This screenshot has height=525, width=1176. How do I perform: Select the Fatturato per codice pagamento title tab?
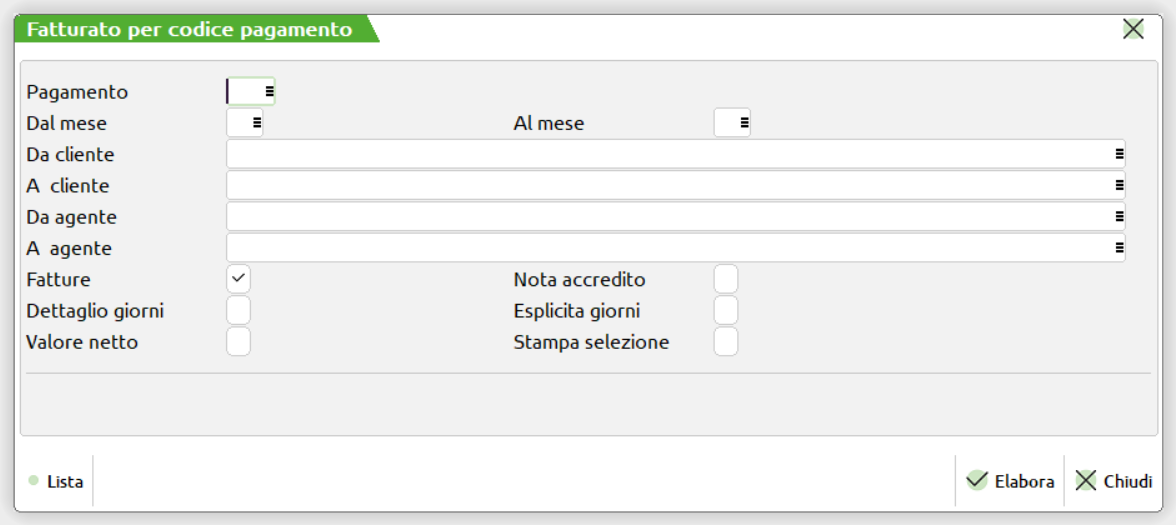tap(190, 29)
